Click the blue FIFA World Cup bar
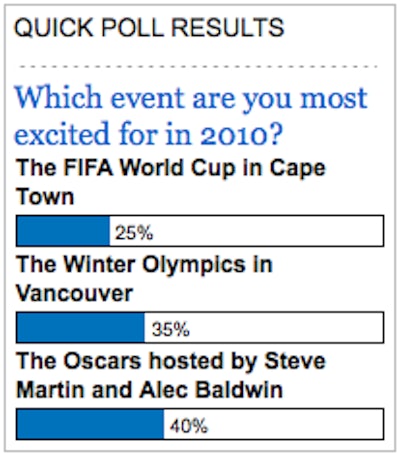The height and width of the screenshot is (456, 400). (63, 231)
